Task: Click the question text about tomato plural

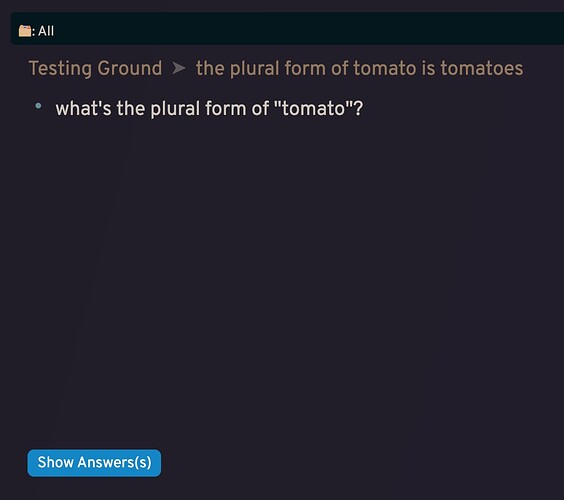Action: click(209, 108)
